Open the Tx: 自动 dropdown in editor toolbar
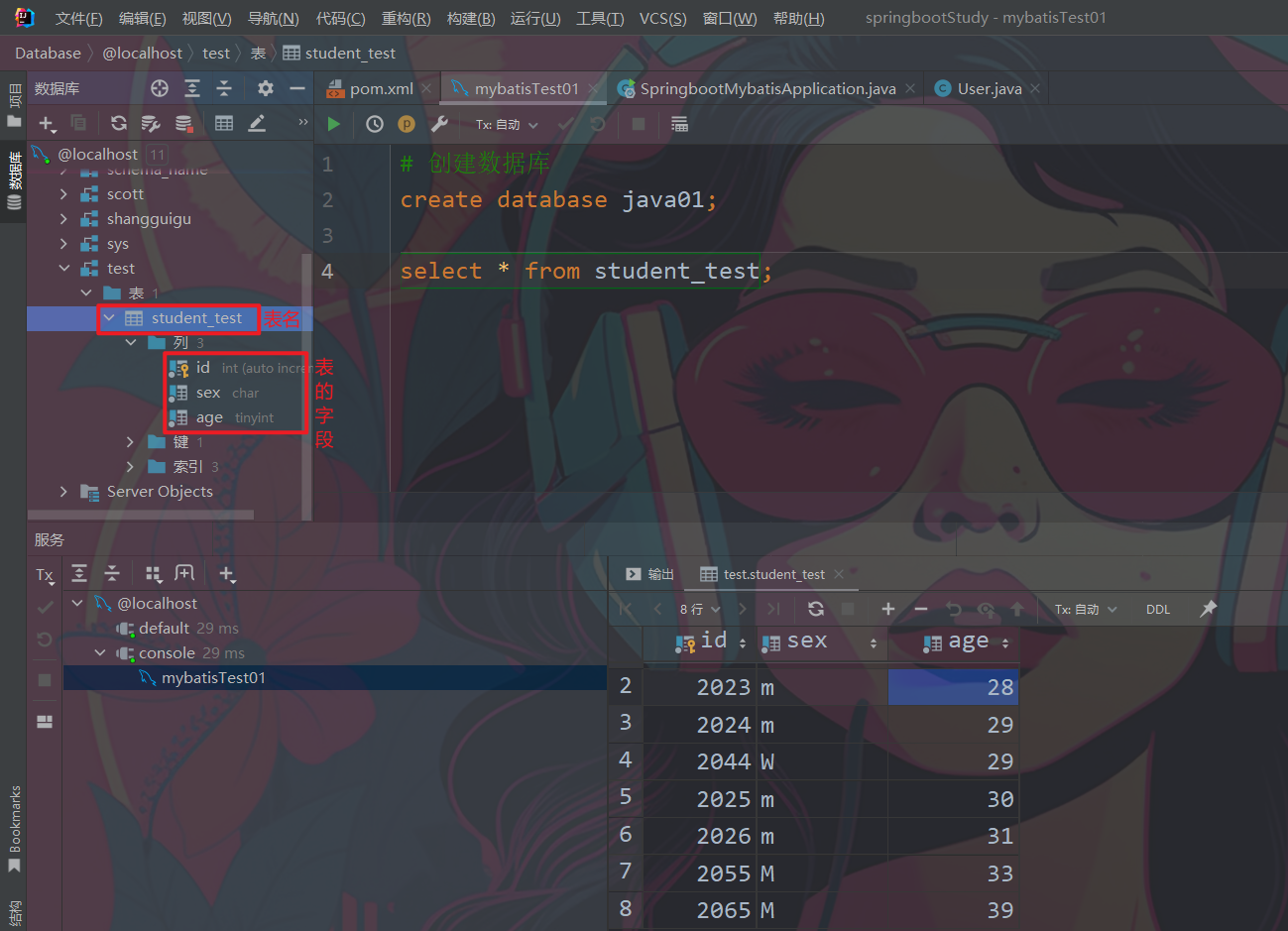The height and width of the screenshot is (931, 1288). [x=507, y=124]
